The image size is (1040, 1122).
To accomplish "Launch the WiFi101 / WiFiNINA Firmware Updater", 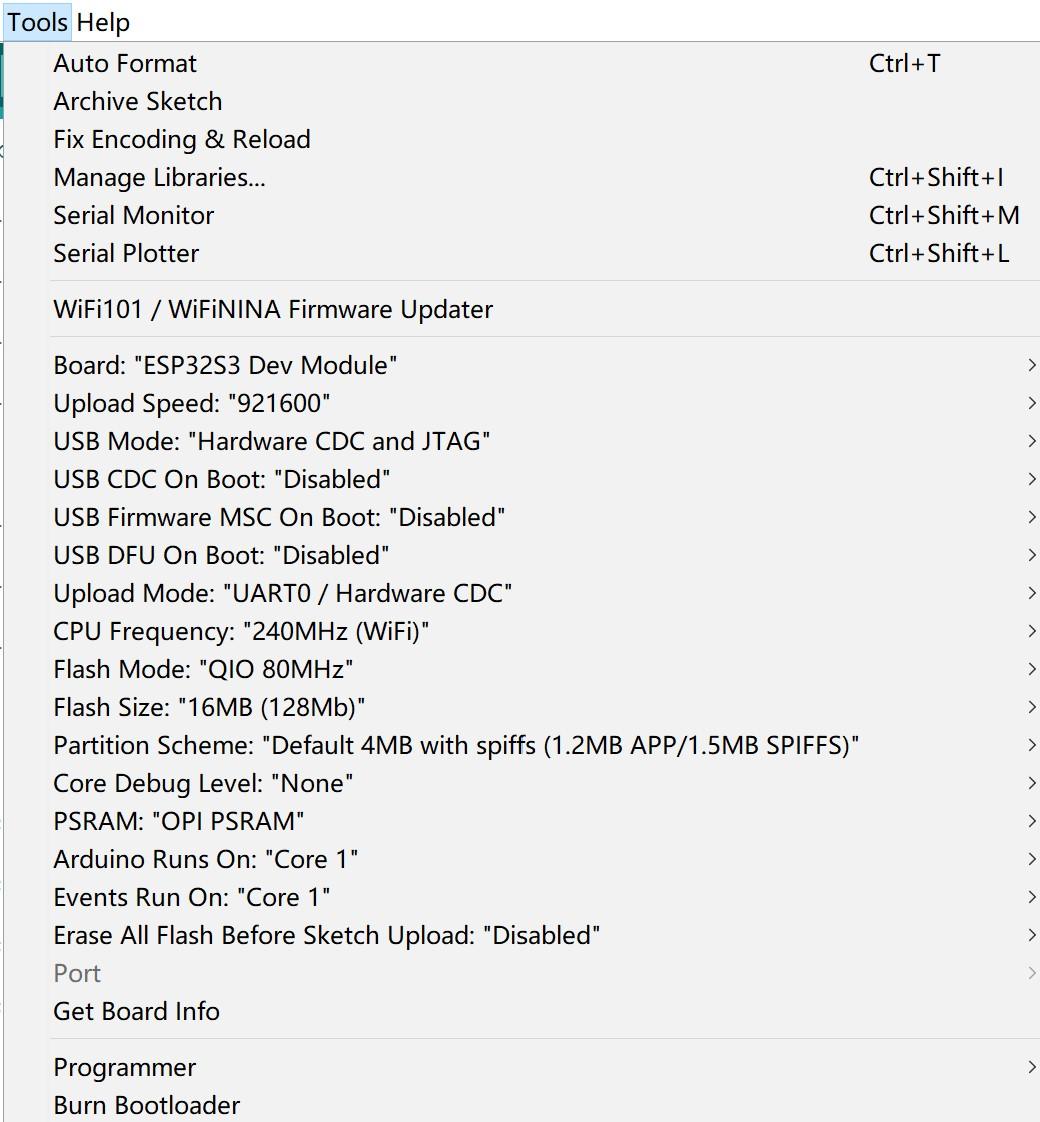I will click(272, 309).
